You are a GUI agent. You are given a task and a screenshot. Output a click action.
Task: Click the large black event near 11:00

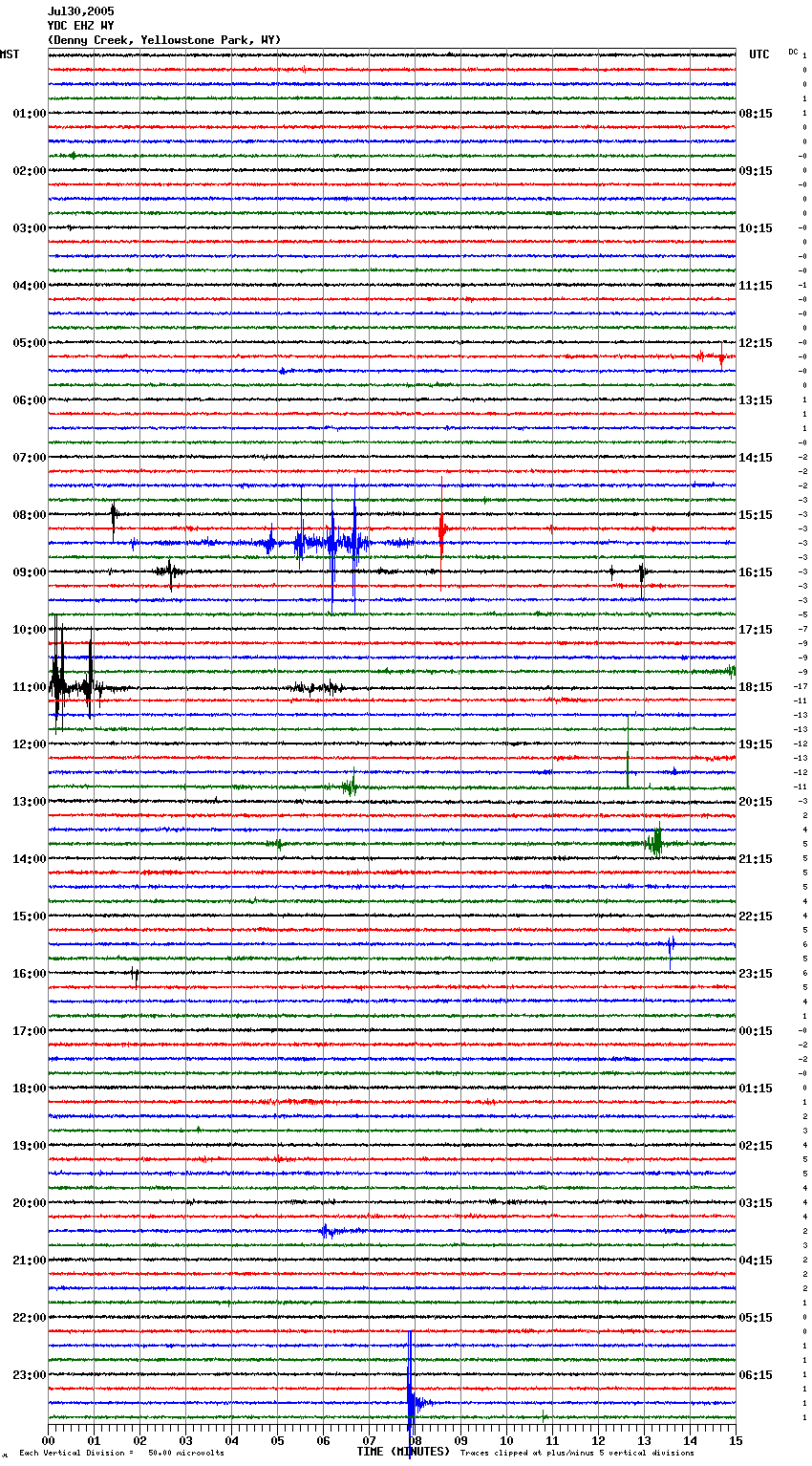[58, 680]
